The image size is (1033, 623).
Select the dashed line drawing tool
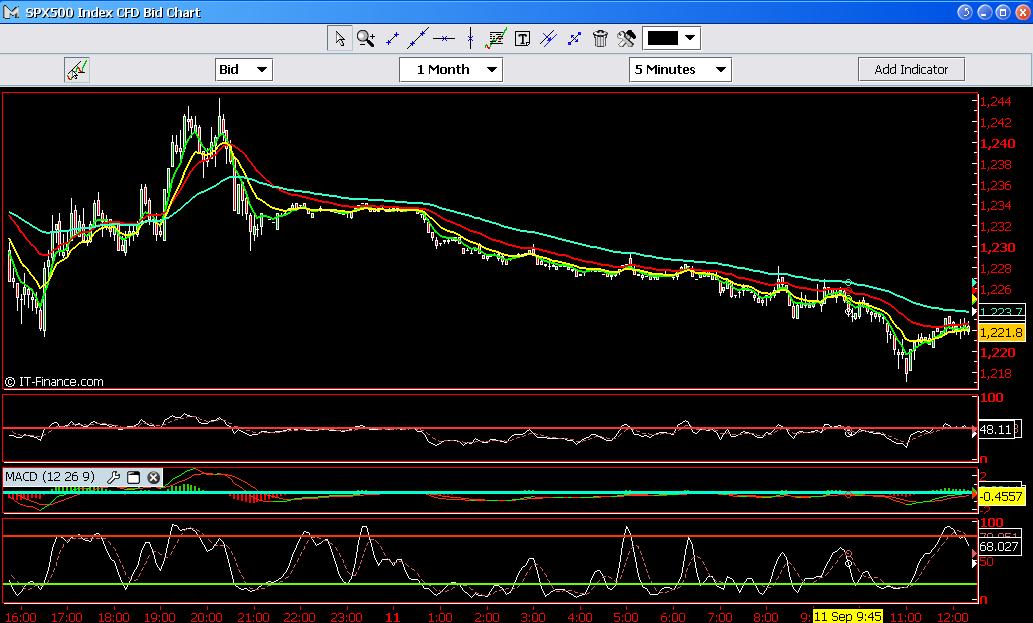(x=574, y=38)
